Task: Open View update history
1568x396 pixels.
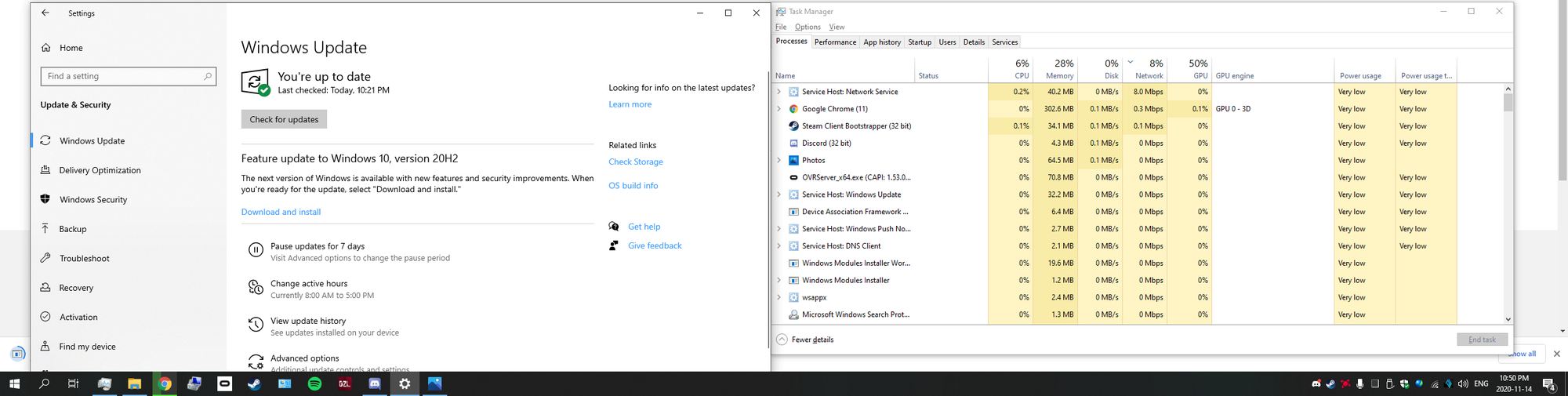Action: (308, 321)
